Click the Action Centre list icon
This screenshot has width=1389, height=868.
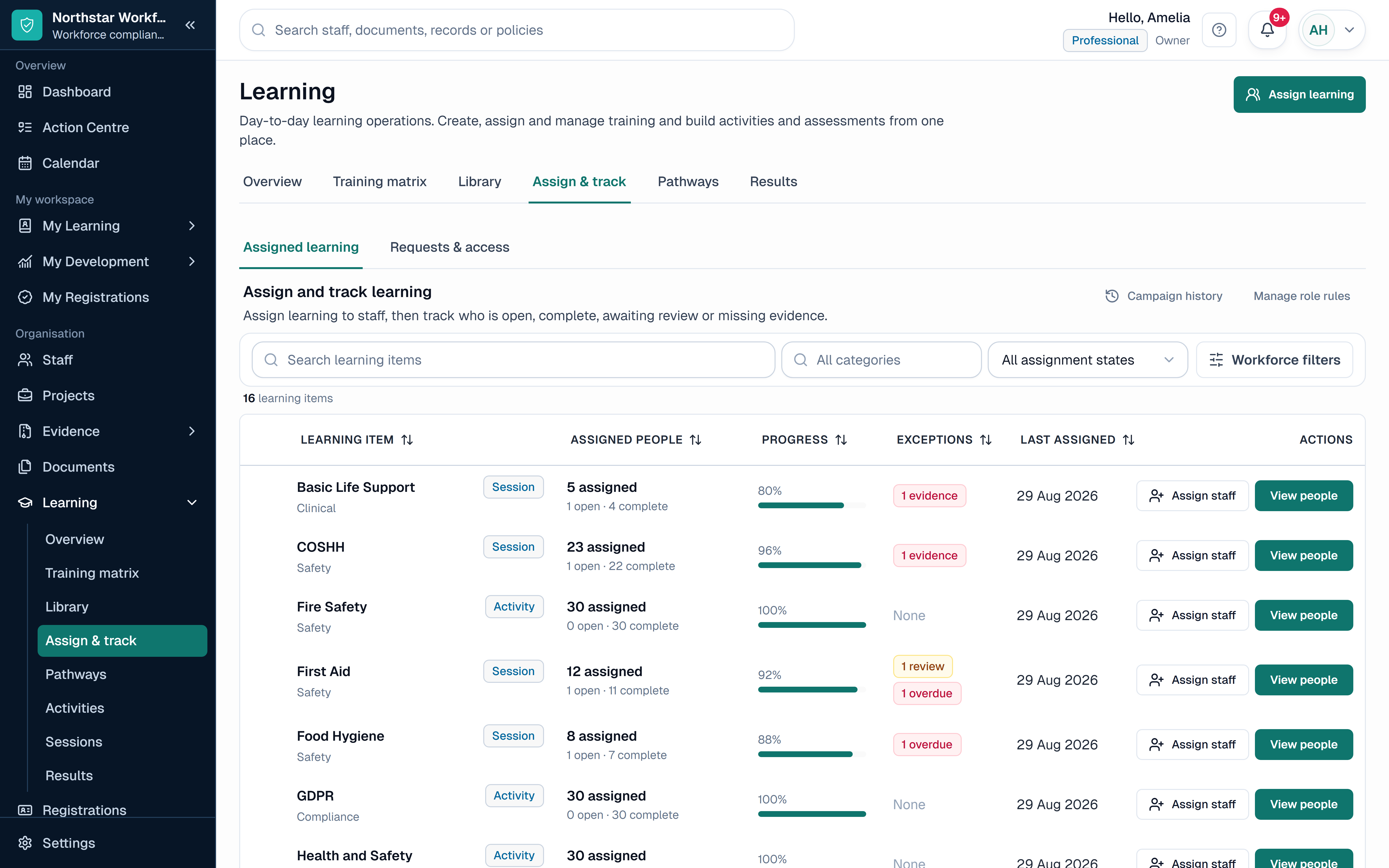(25, 128)
